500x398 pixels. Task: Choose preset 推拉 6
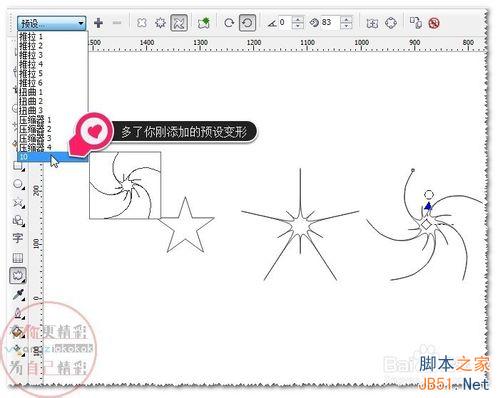click(52, 82)
